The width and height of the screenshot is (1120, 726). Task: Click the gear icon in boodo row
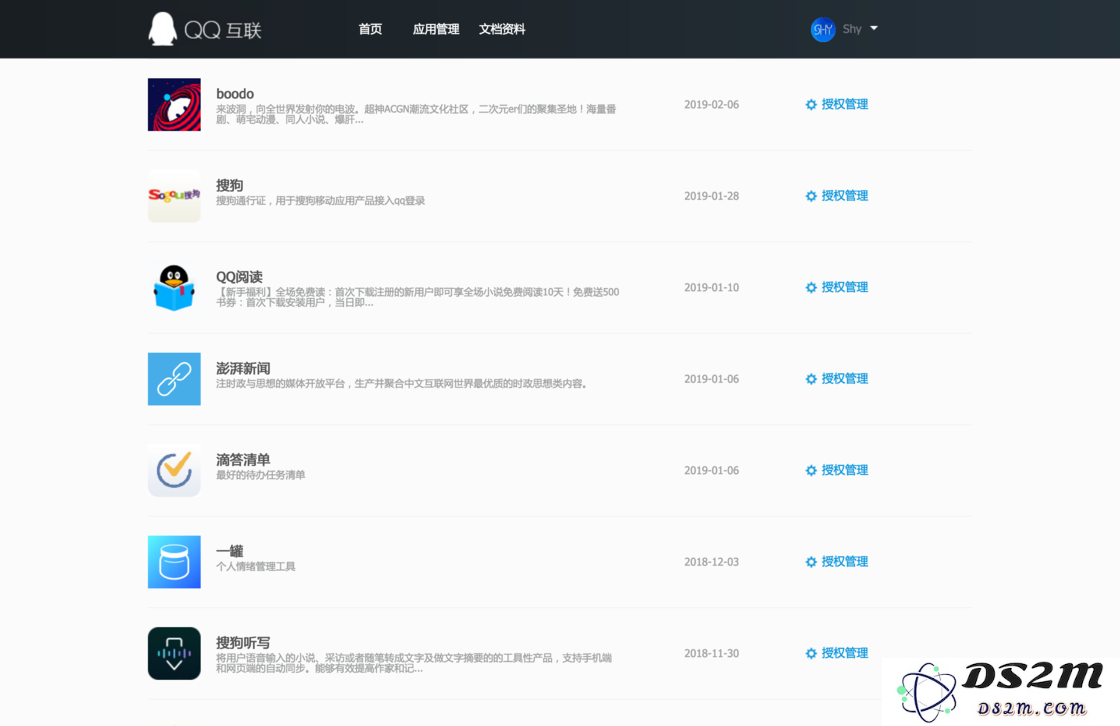click(x=811, y=104)
